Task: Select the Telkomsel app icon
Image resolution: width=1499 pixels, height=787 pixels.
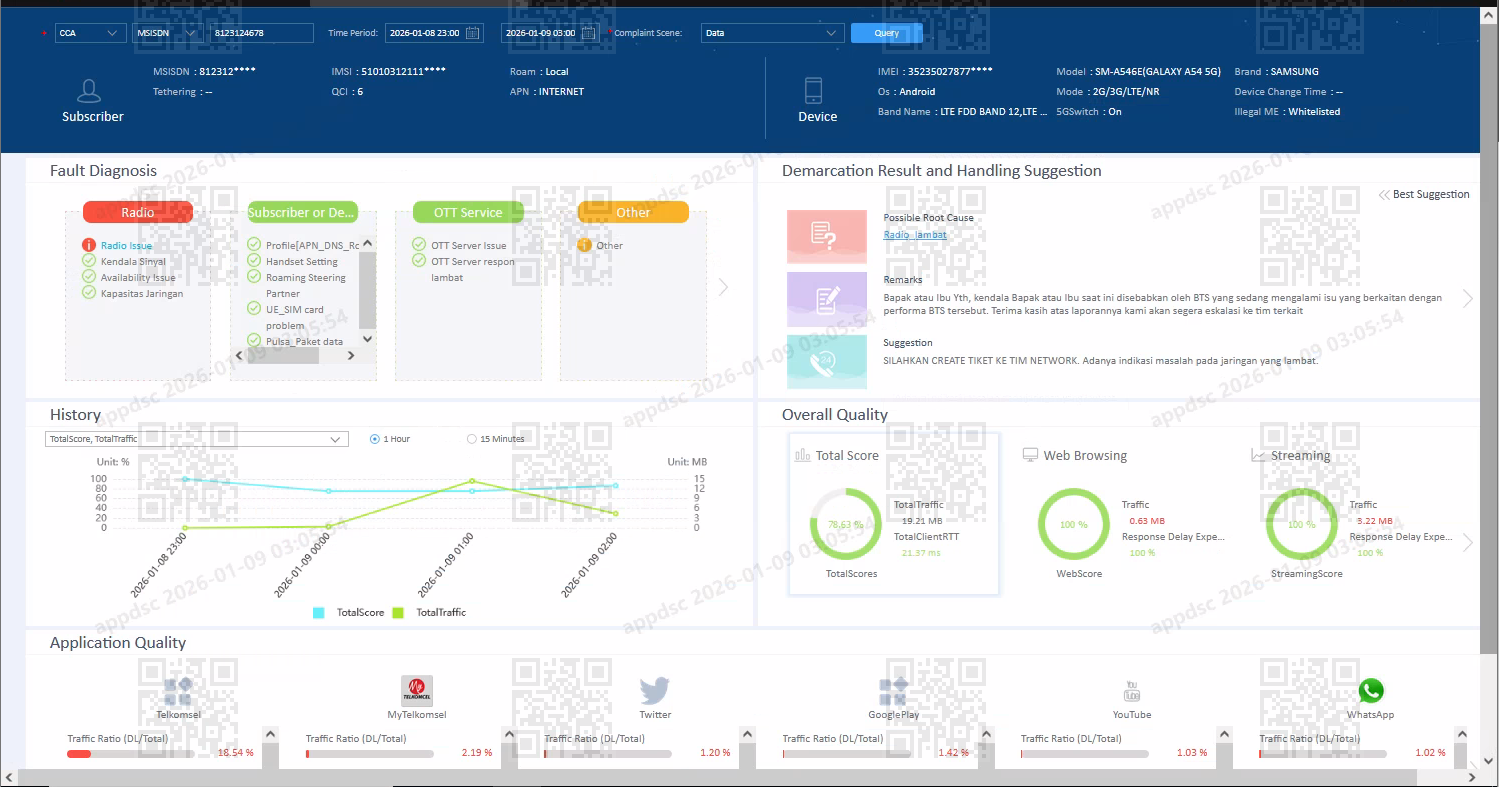Action: 177,691
